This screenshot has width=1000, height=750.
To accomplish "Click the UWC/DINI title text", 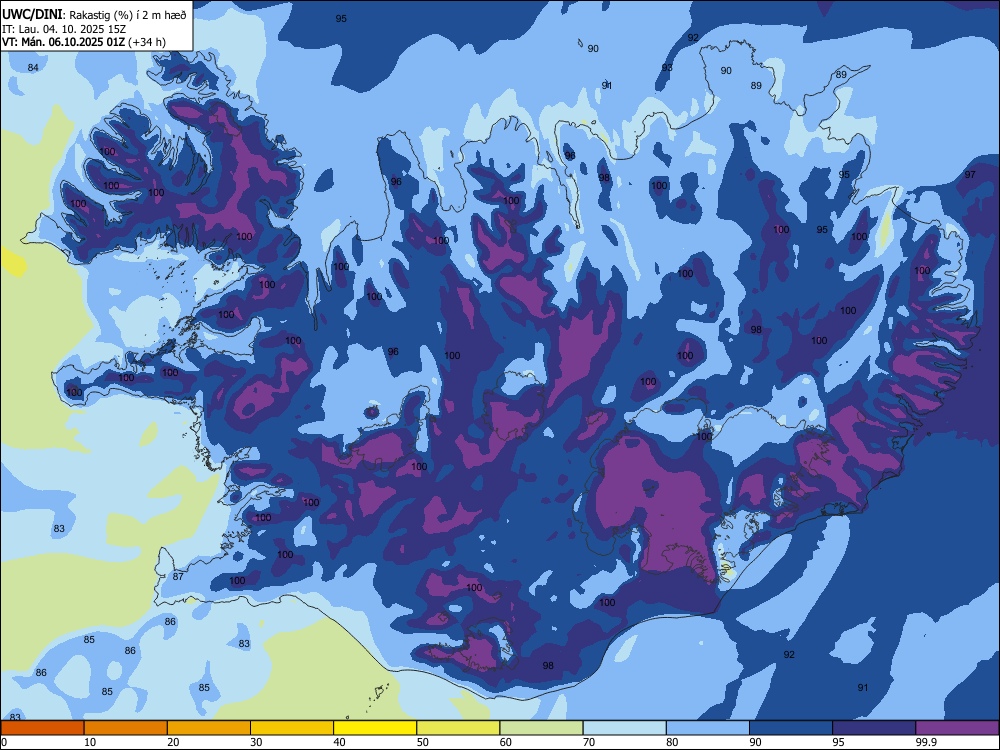I will click(x=32, y=15).
